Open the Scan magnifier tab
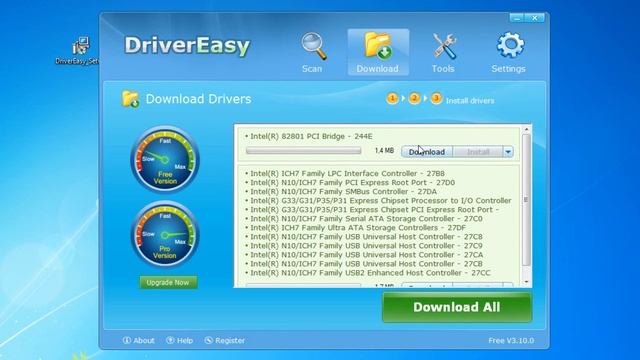Viewport: 640px width, 360px height. coord(313,52)
